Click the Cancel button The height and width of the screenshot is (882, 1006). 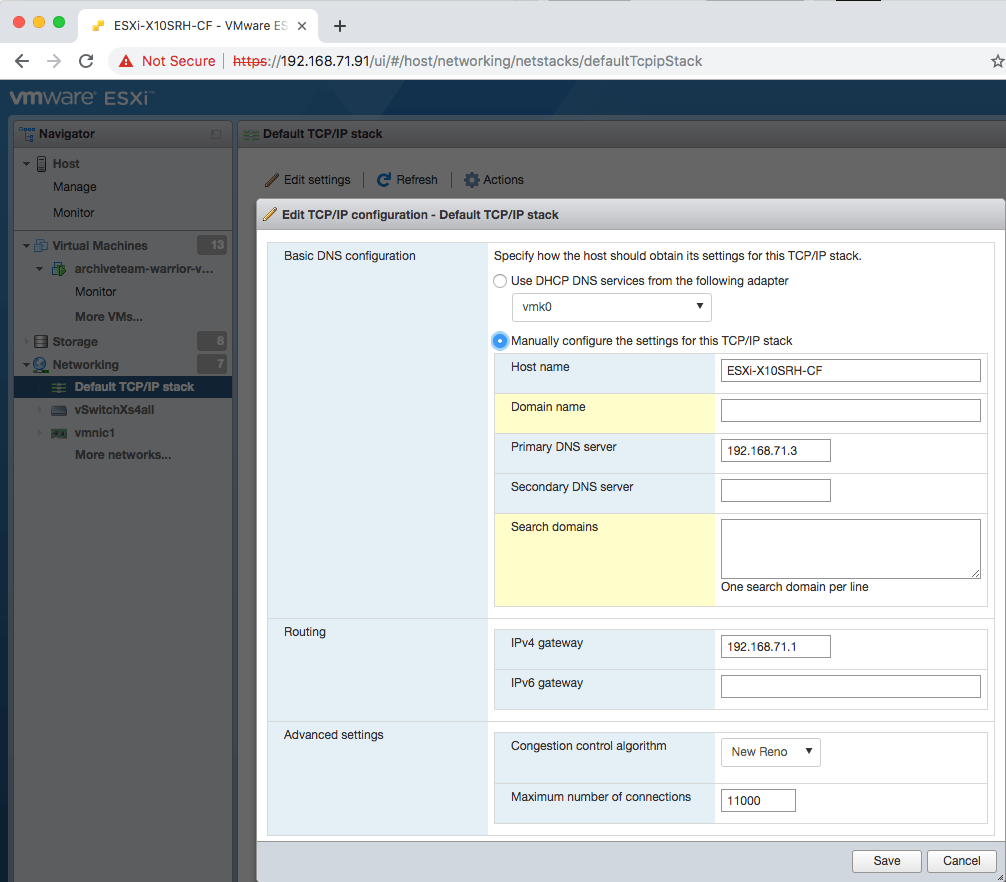pyautogui.click(x=961, y=861)
